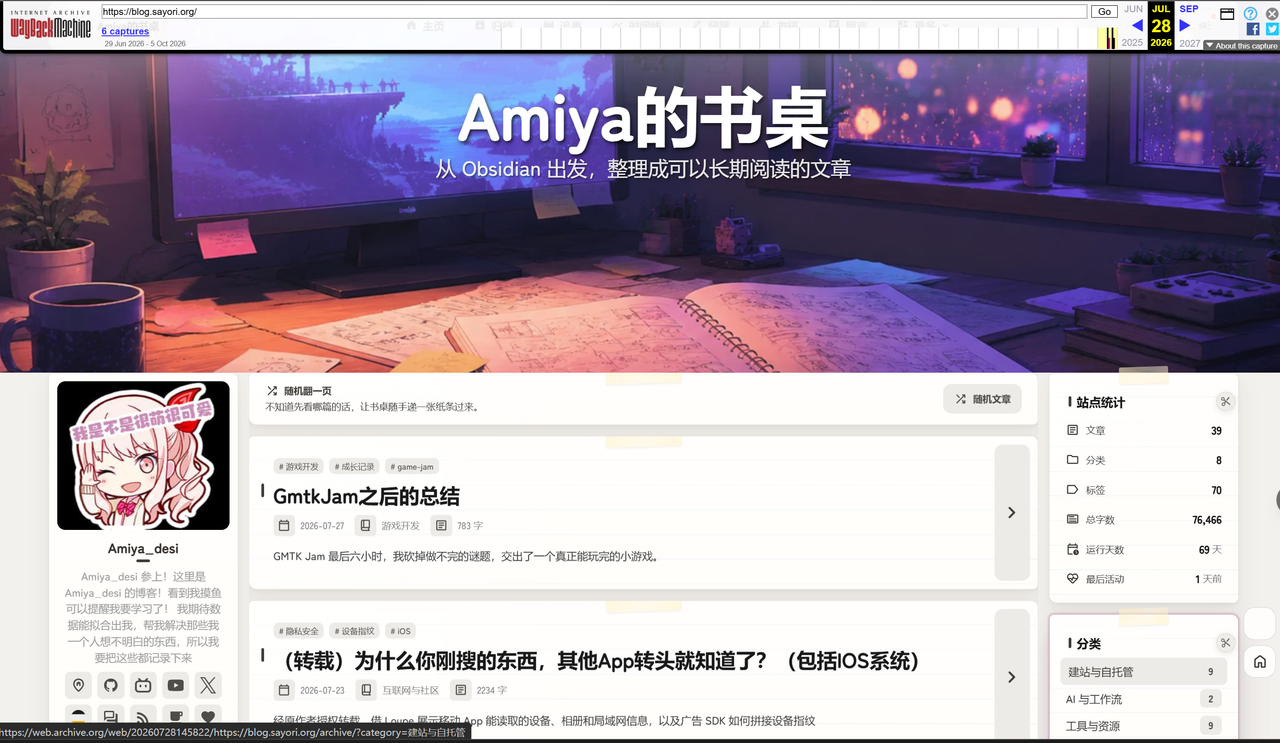1280x743 pixels.
Task: Click the home icon floating button
Action: [1260, 661]
